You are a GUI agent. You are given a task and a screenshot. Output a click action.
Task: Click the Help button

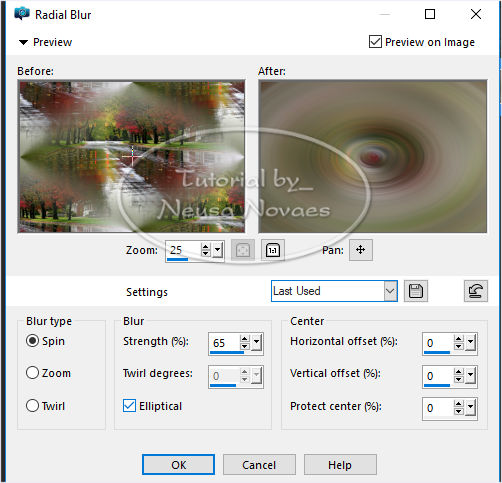340,465
